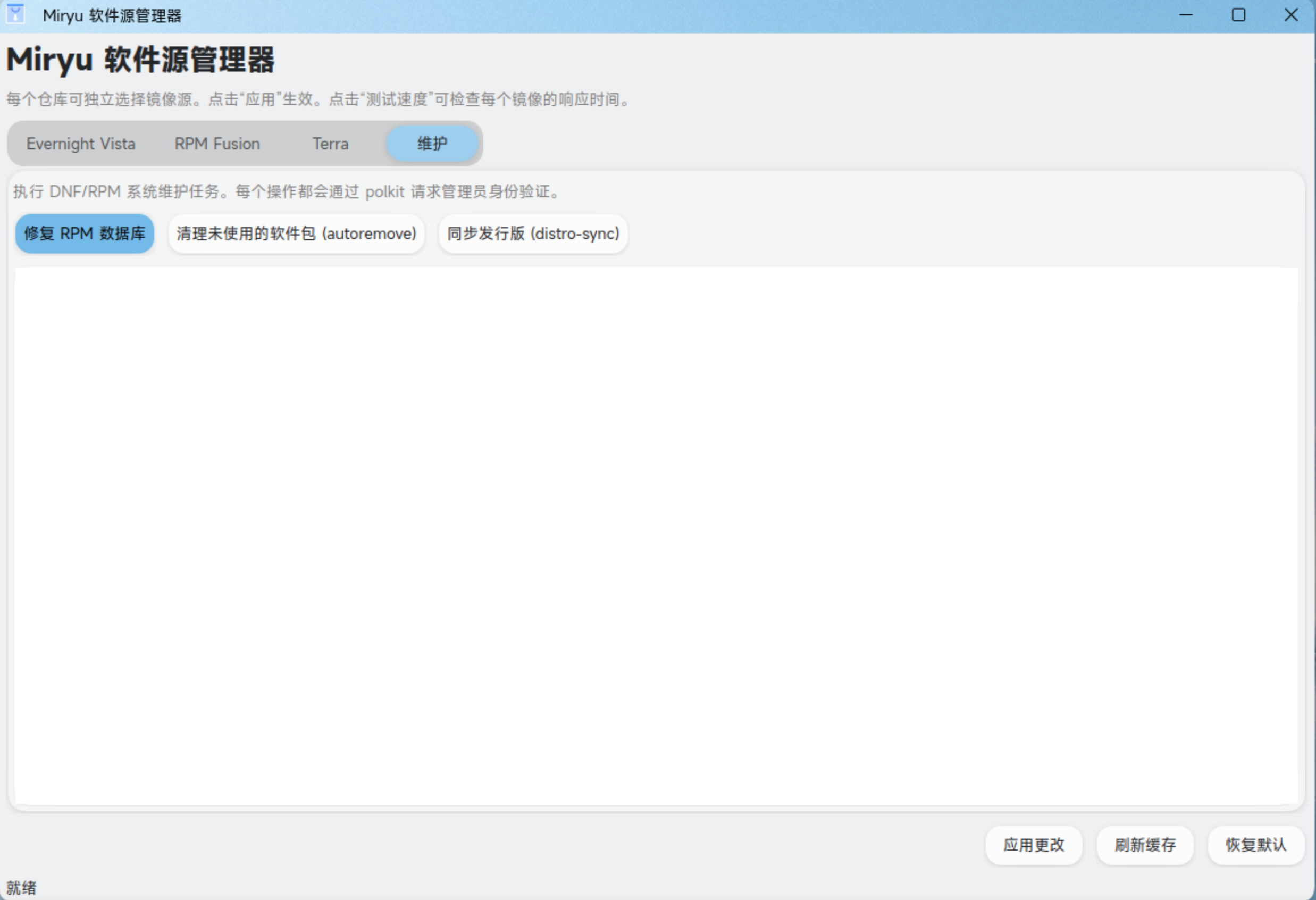Image resolution: width=1316 pixels, height=900 pixels.
Task: Click the 就绪 status bar text
Action: click(x=21, y=888)
